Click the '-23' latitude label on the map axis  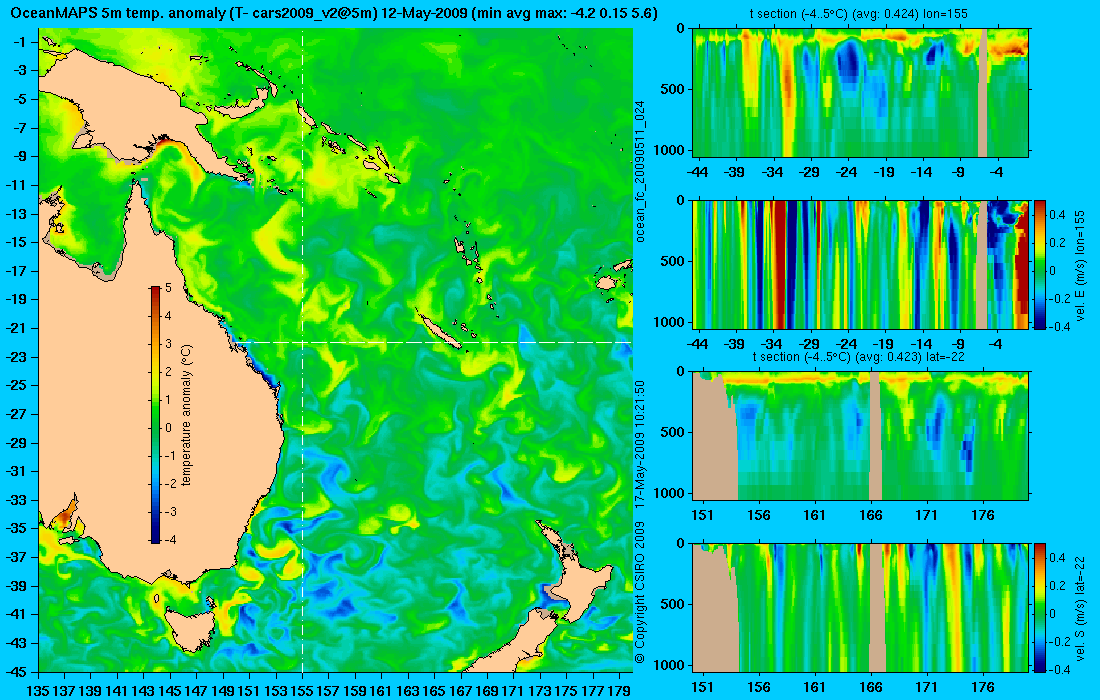[x=15, y=356]
